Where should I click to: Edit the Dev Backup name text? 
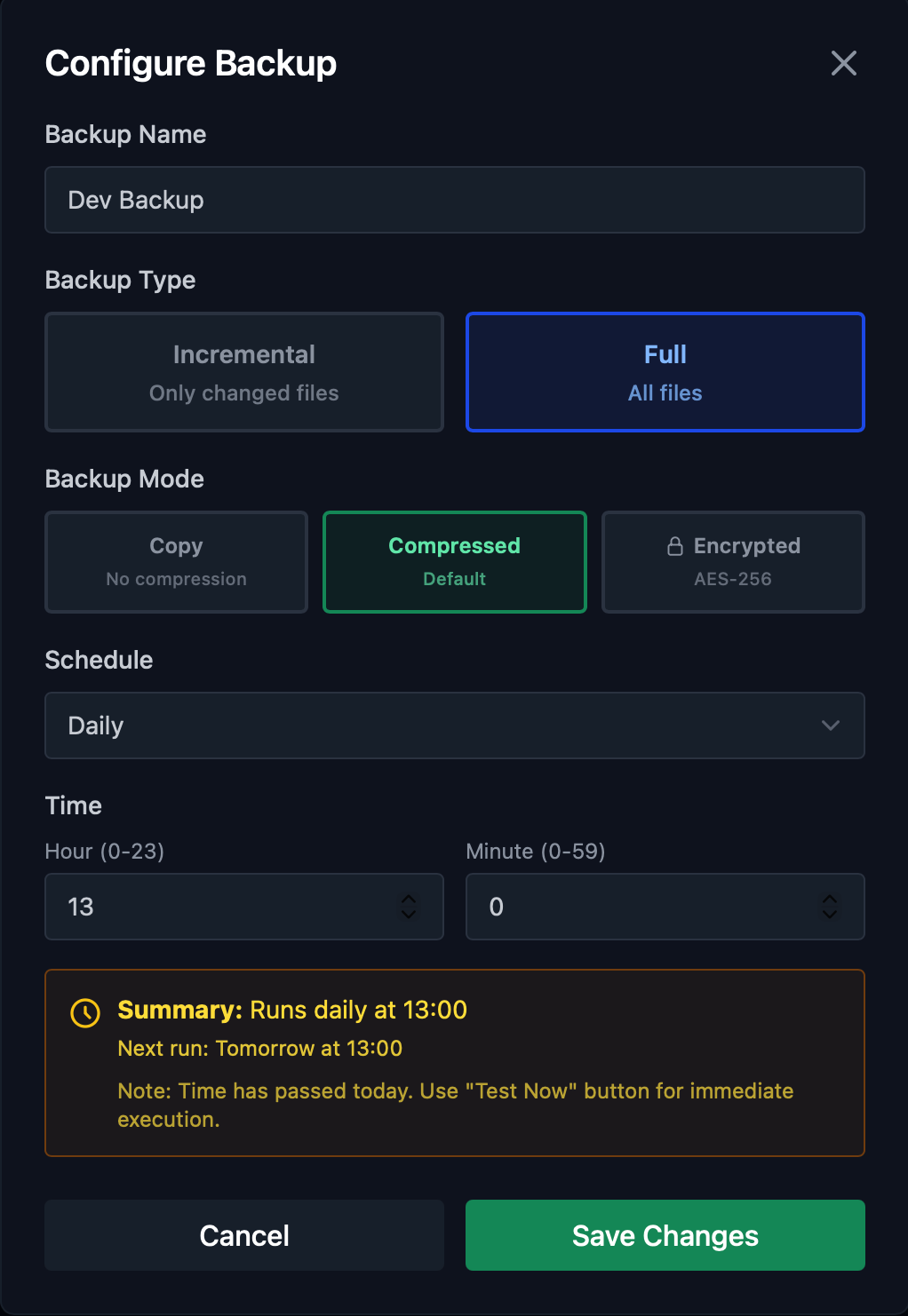click(x=135, y=200)
